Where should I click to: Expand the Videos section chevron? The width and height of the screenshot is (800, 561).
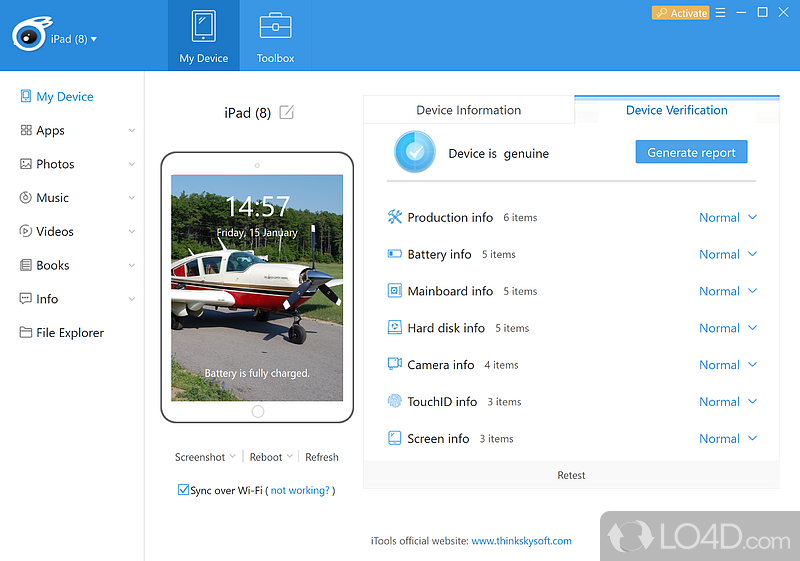click(132, 232)
